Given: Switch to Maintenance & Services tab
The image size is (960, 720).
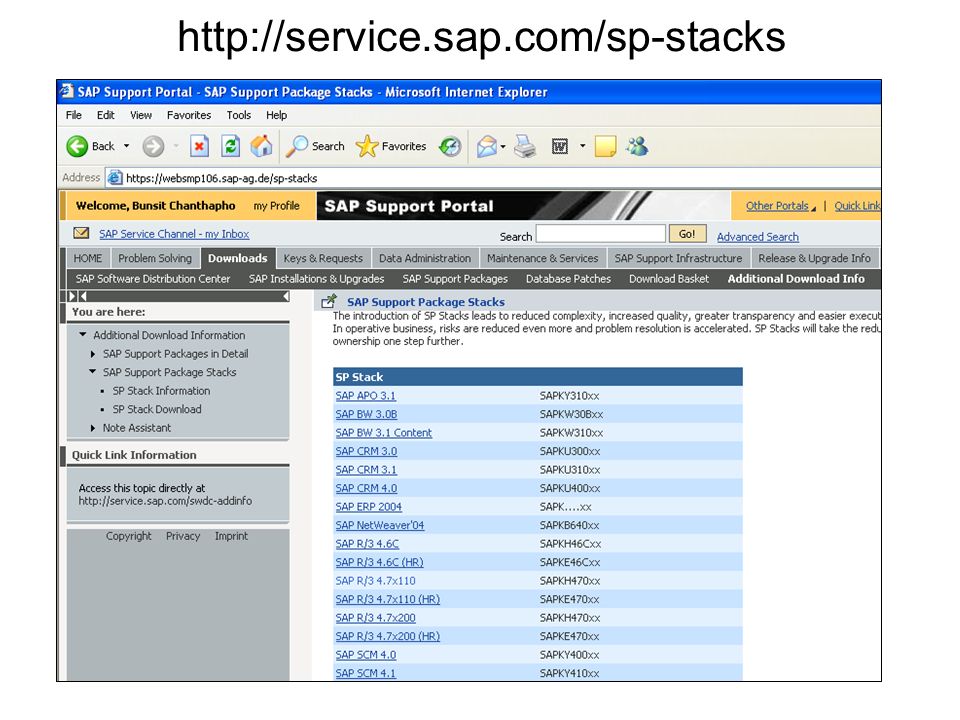Looking at the screenshot, I should (542, 258).
